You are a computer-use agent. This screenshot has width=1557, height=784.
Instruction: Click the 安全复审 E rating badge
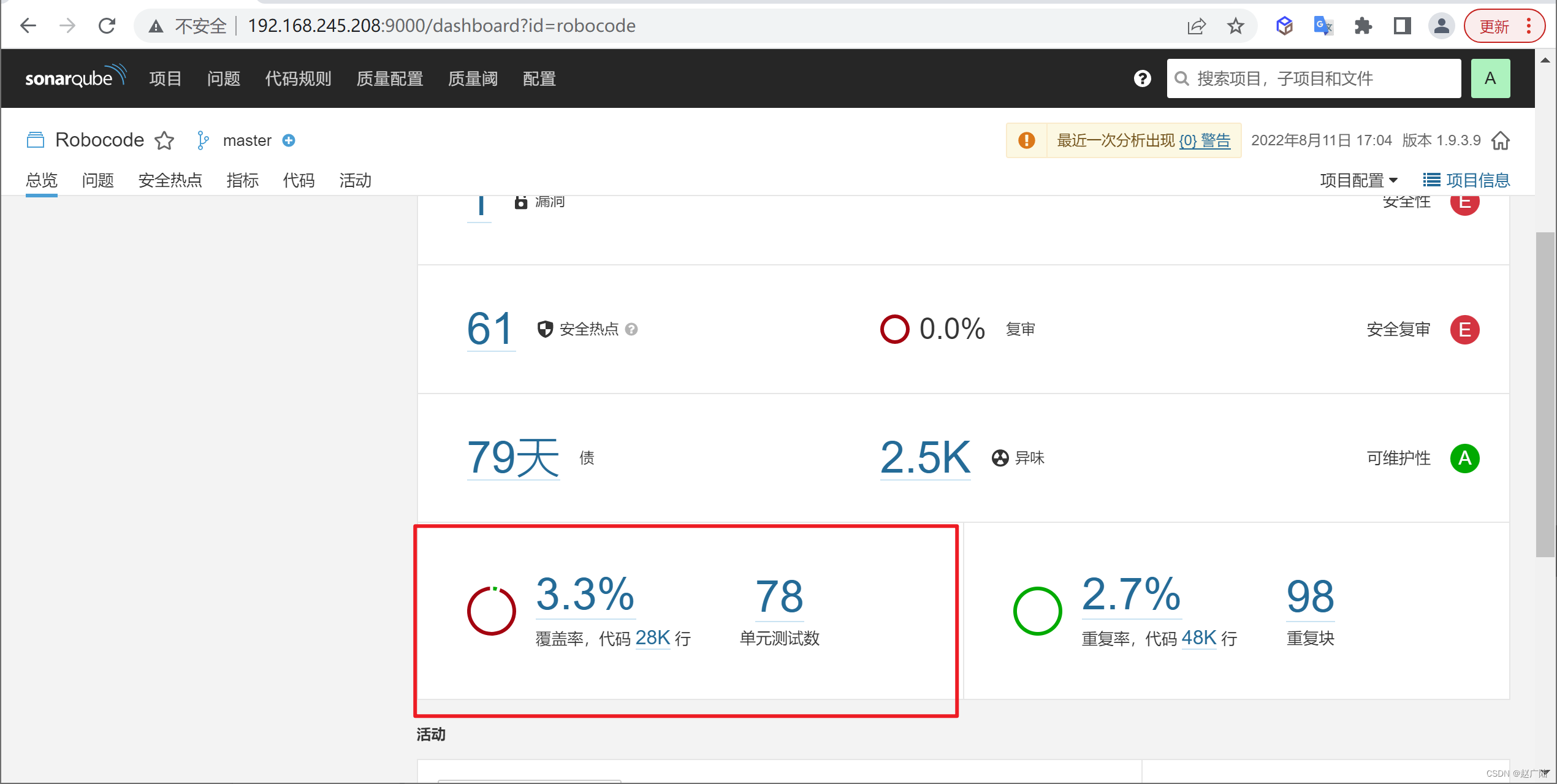(x=1465, y=329)
